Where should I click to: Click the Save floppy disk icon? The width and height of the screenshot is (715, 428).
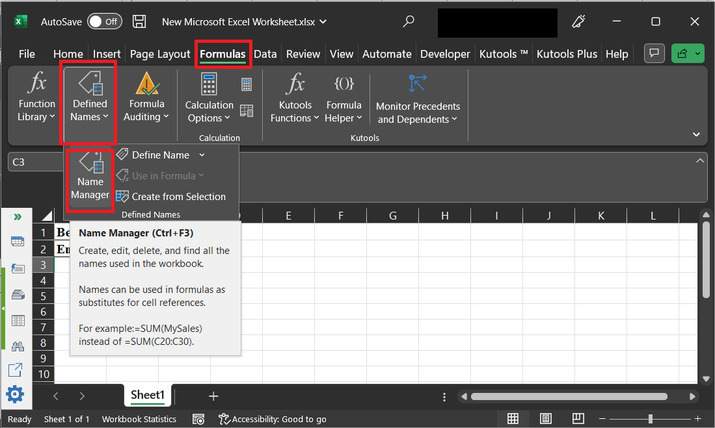pyautogui.click(x=139, y=21)
